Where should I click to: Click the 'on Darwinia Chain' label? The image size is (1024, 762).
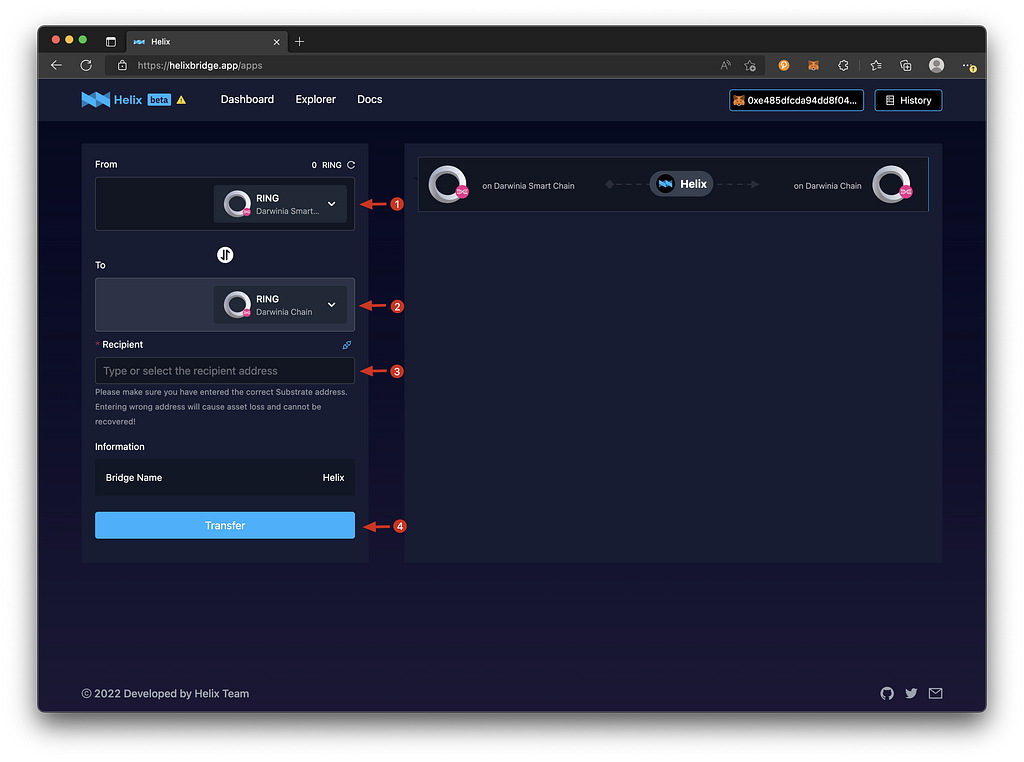827,186
